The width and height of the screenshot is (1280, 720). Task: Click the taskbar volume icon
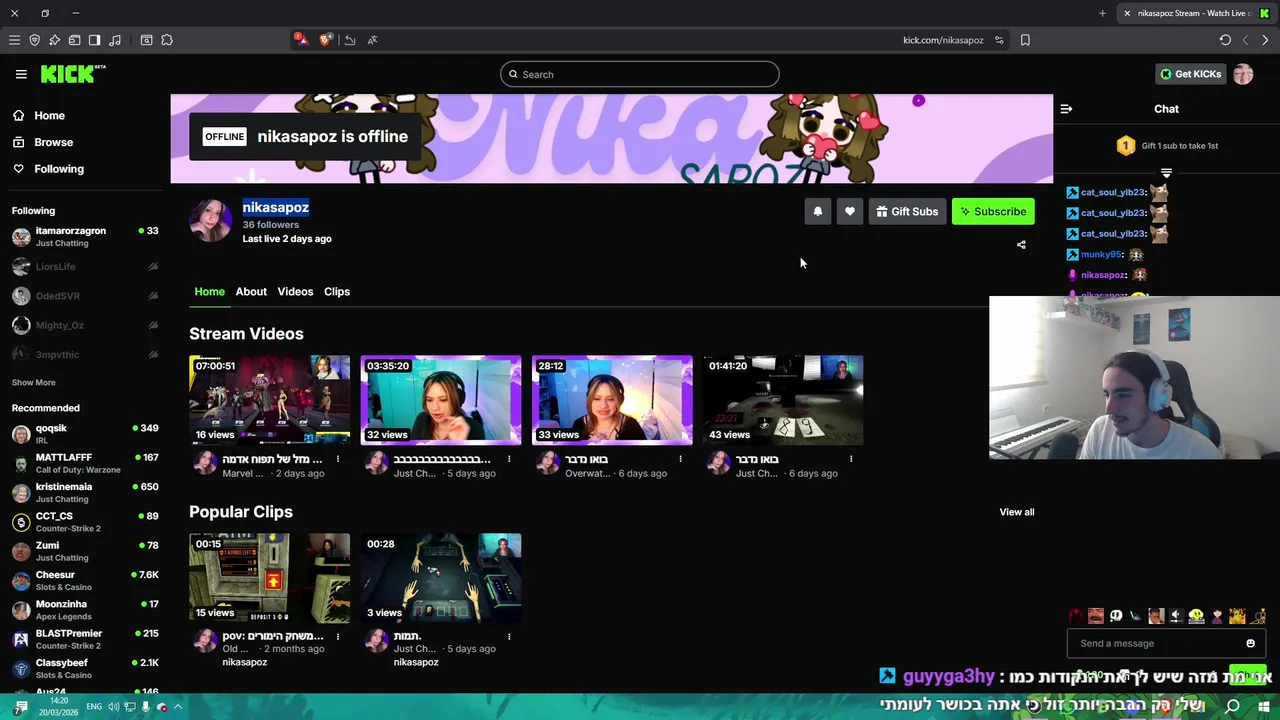(114, 707)
